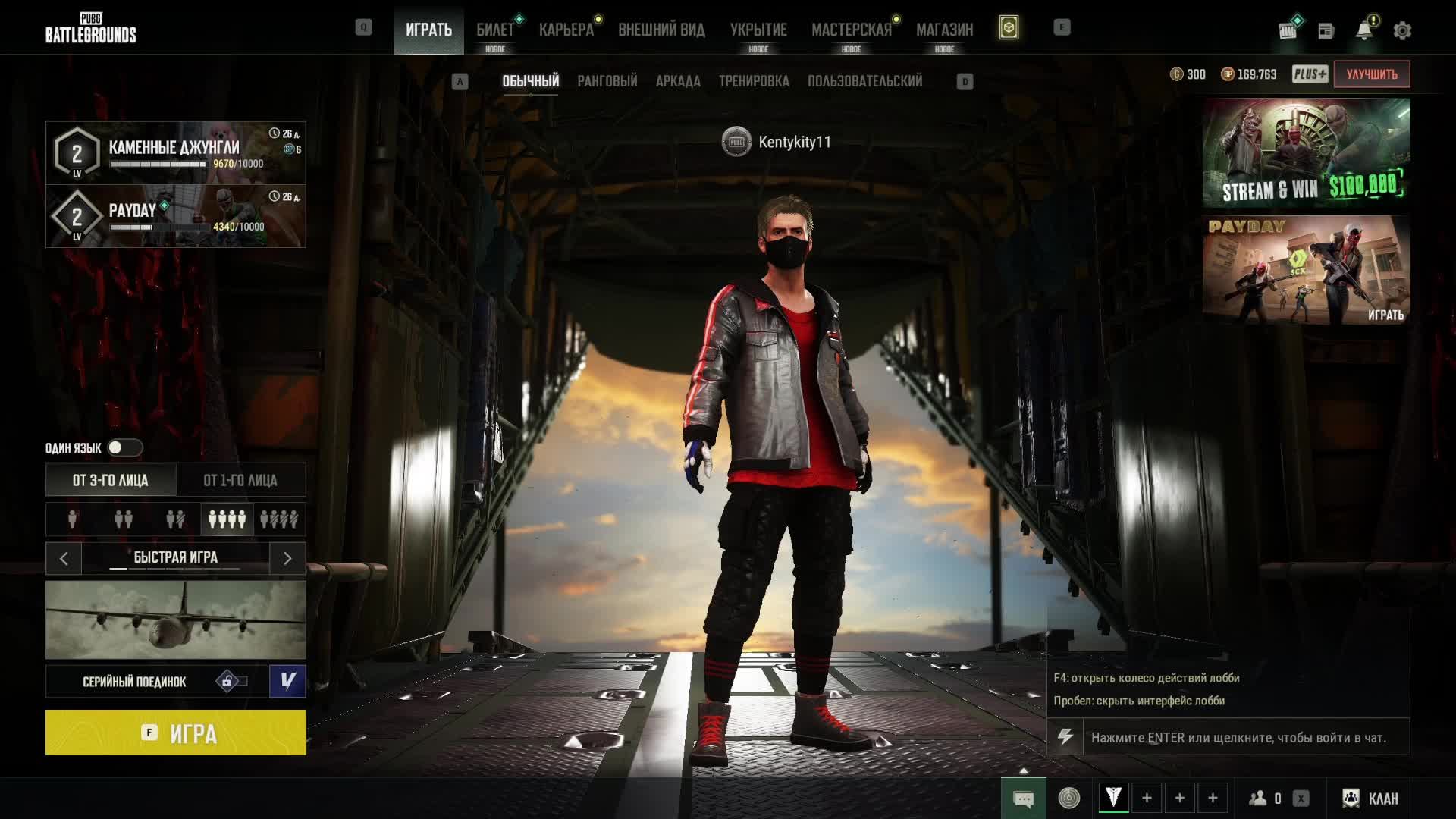Select solo single-player squad size
Image resolution: width=1456 pixels, height=819 pixels.
tap(72, 519)
